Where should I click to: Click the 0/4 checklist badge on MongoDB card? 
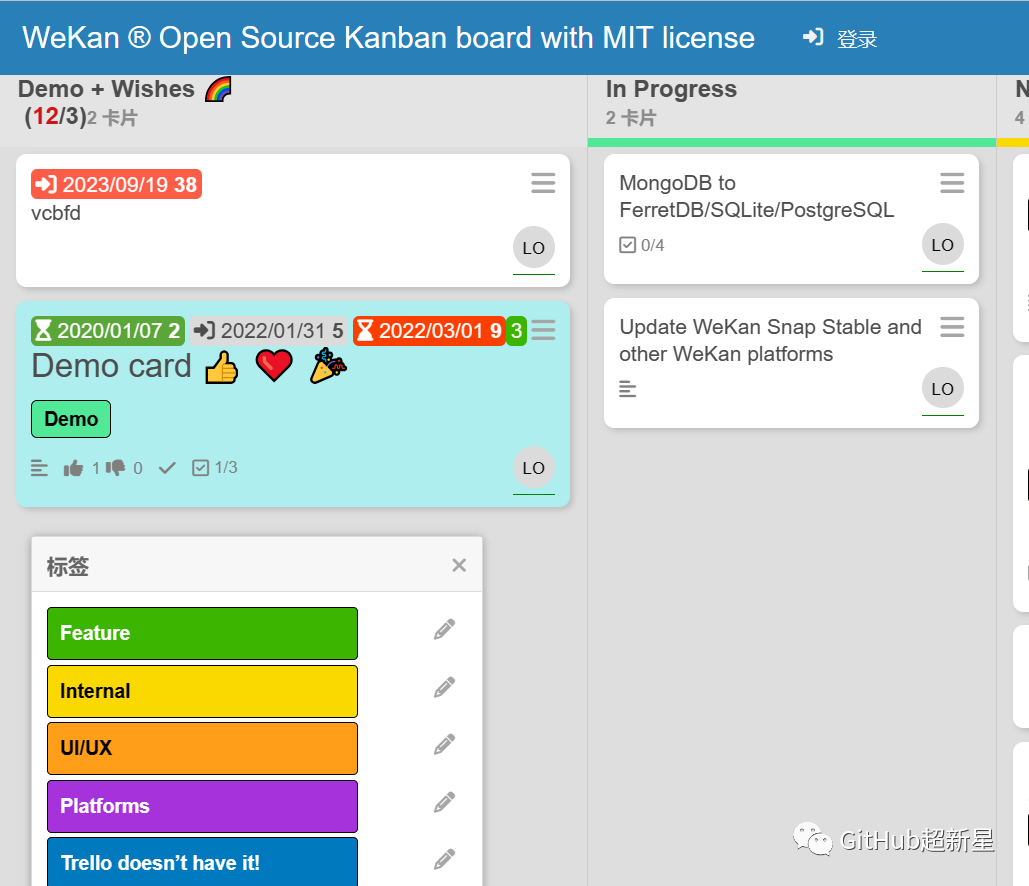click(642, 245)
